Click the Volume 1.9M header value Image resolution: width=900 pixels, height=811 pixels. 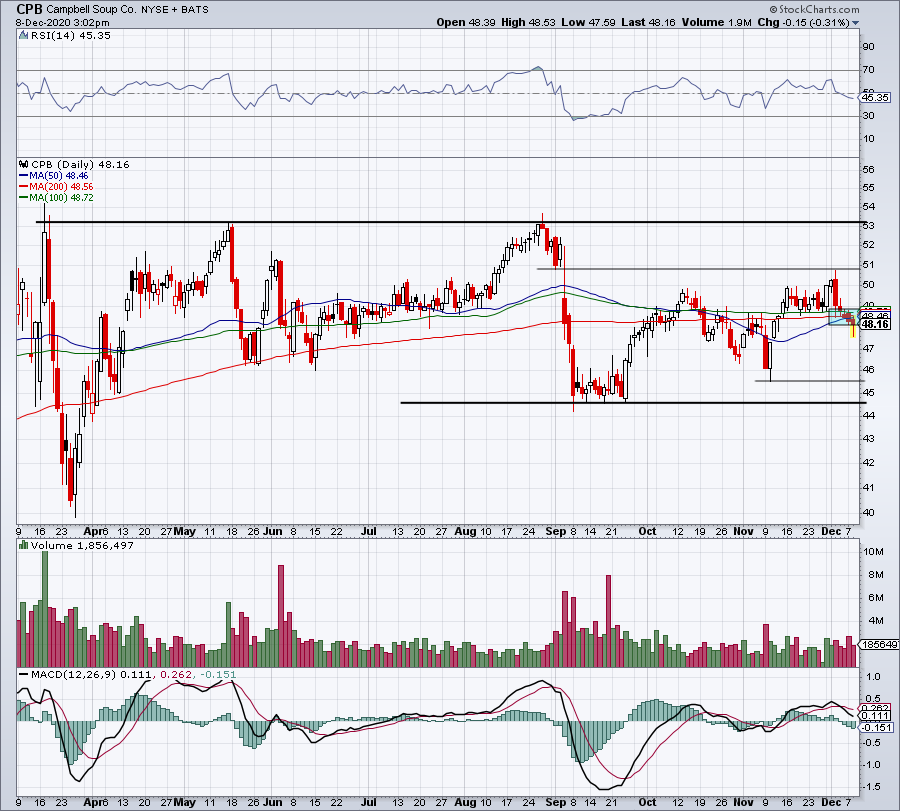coord(716,22)
